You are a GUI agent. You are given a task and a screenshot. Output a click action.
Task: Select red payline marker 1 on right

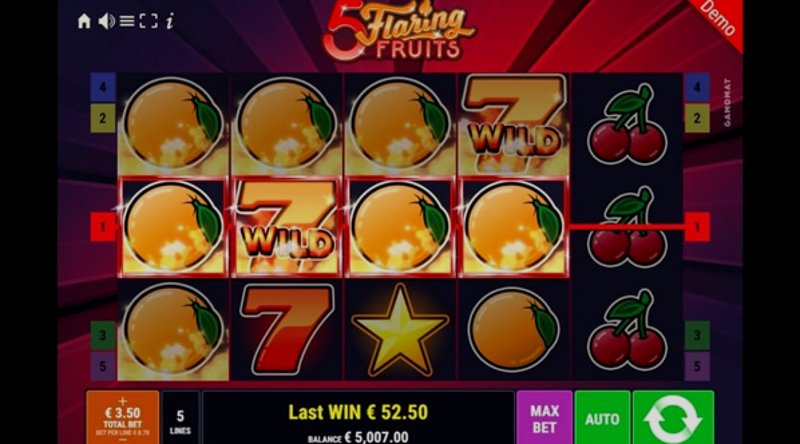tap(697, 227)
